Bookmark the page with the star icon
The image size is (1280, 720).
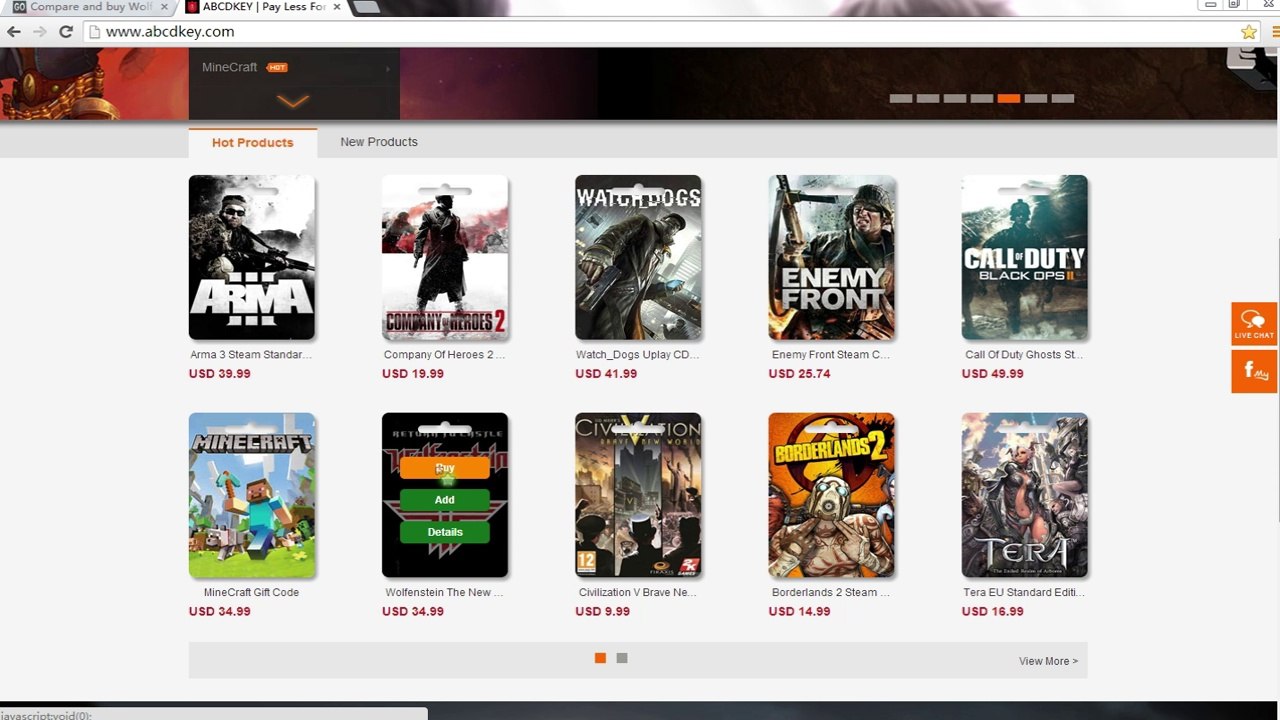click(1249, 32)
